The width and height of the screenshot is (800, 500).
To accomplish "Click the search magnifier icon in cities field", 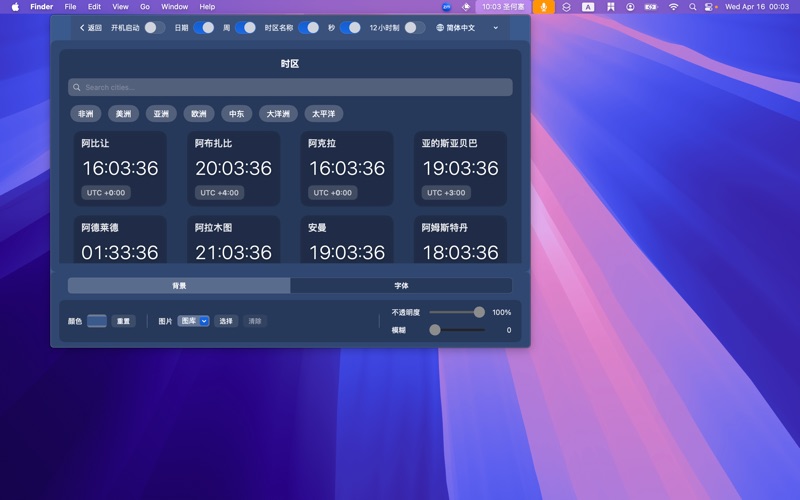I will (78, 88).
